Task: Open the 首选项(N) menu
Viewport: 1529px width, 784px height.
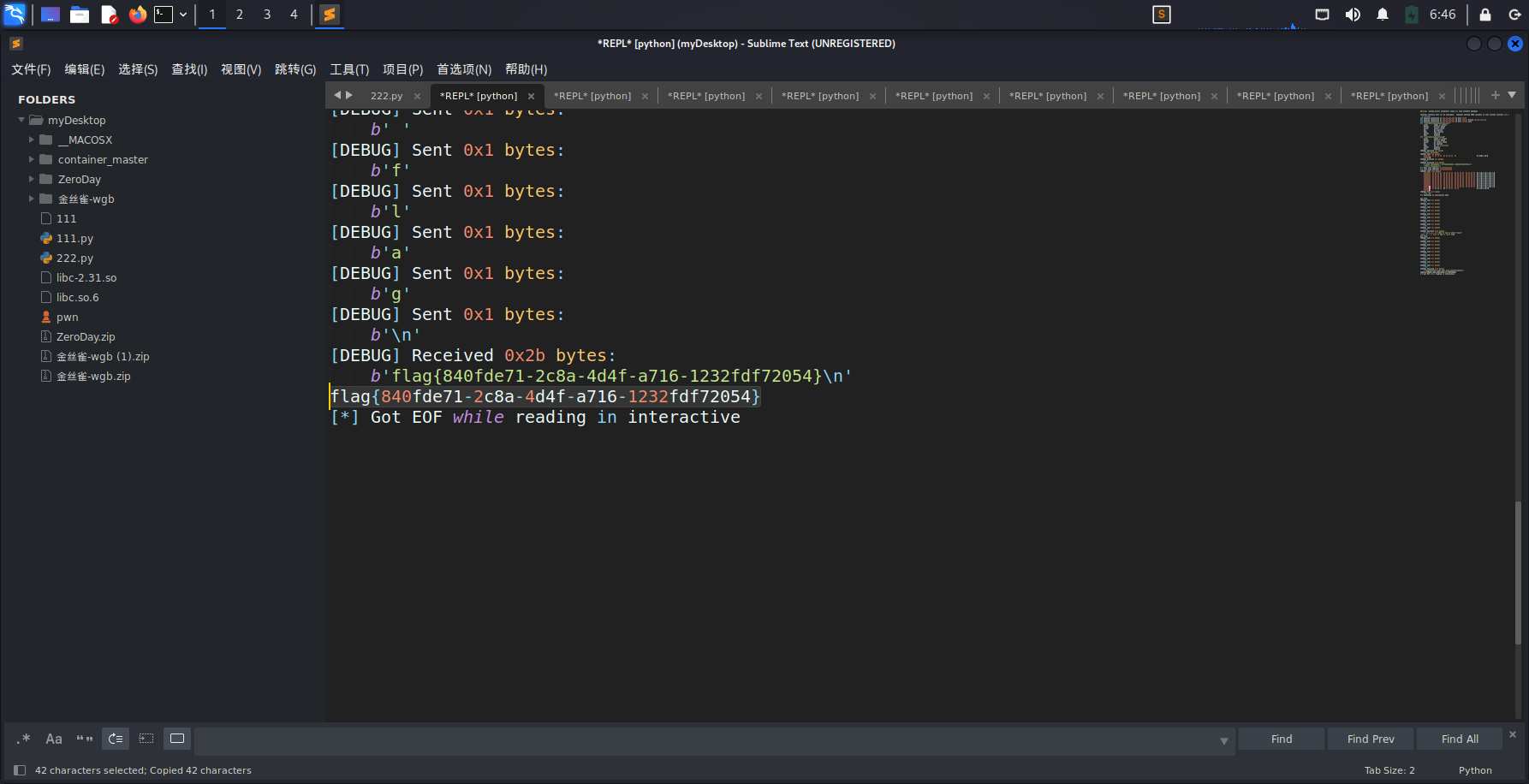Action: click(464, 69)
